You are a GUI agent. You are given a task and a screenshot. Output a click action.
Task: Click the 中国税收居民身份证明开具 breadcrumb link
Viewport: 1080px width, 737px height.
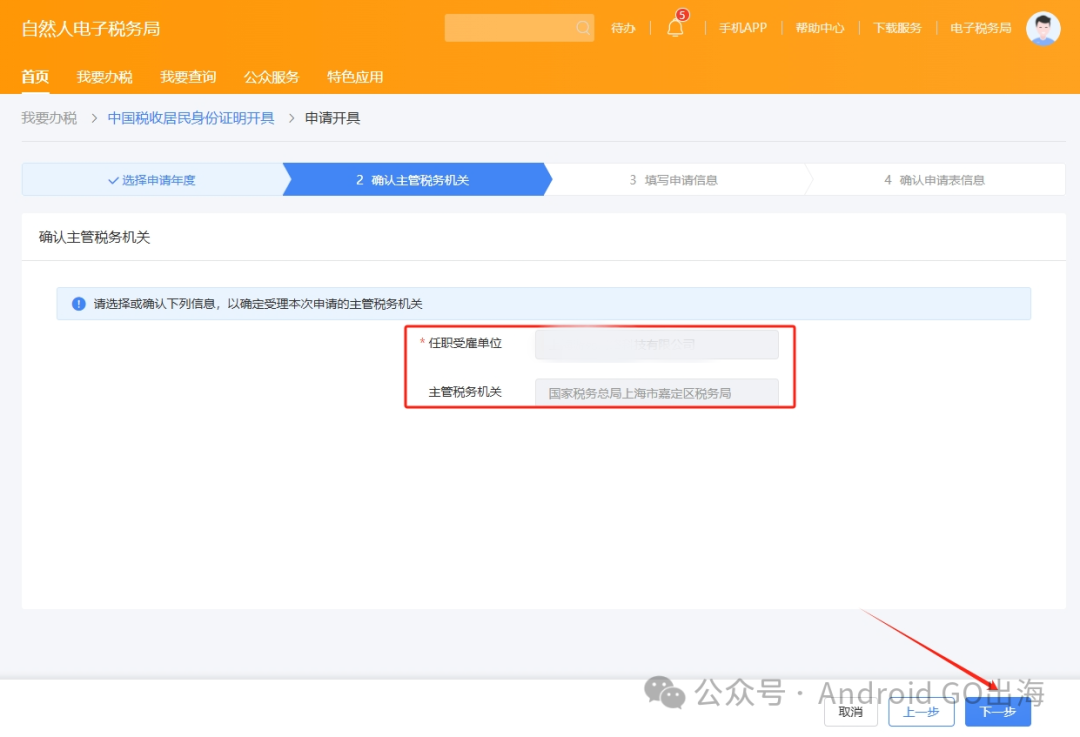191,117
